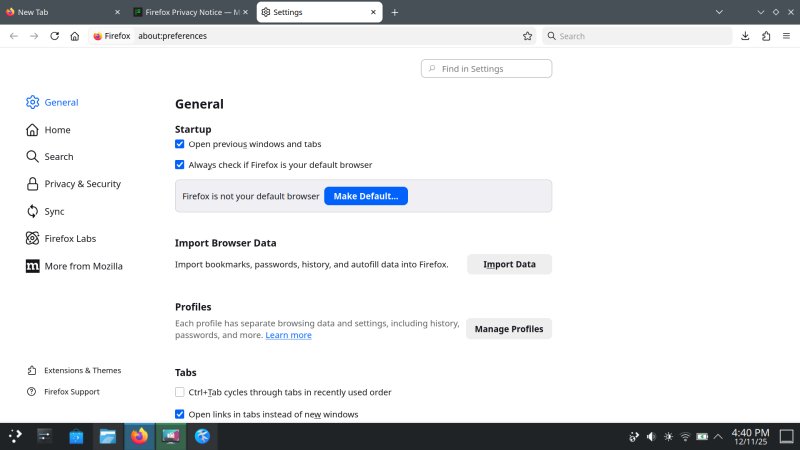Click the Firefox taskbar icon

(139, 436)
